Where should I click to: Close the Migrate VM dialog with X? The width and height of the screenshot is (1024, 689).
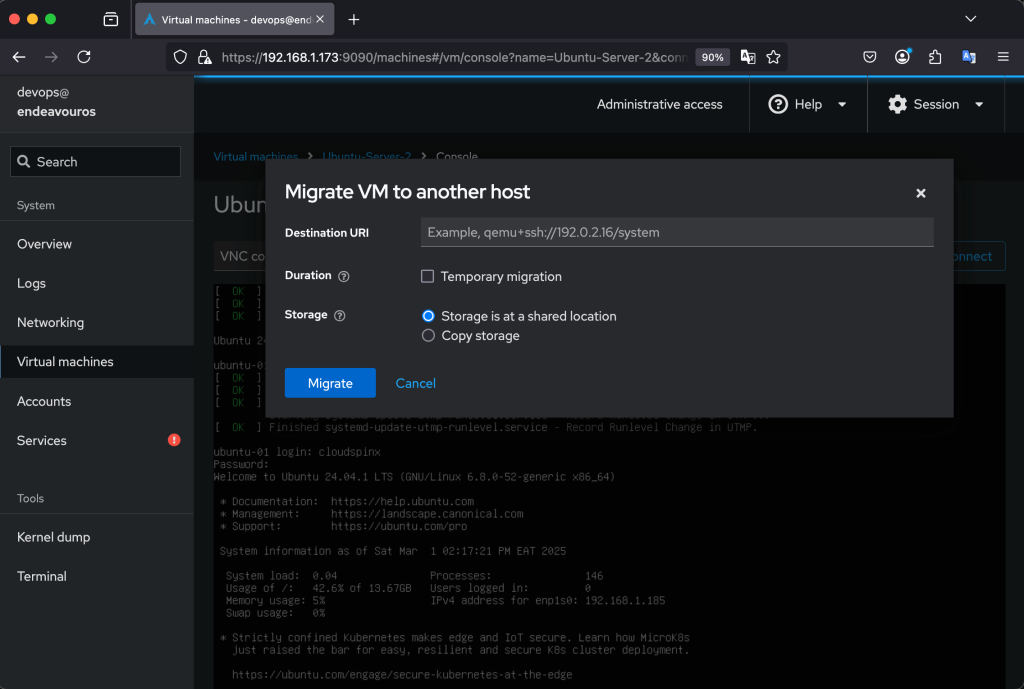point(921,193)
